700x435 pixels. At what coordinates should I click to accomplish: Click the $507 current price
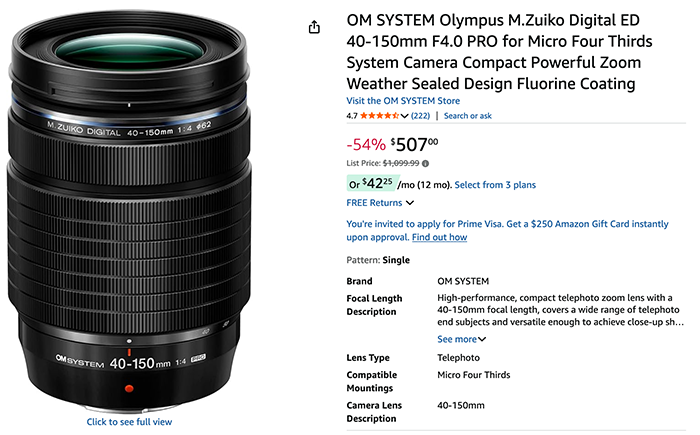click(414, 143)
